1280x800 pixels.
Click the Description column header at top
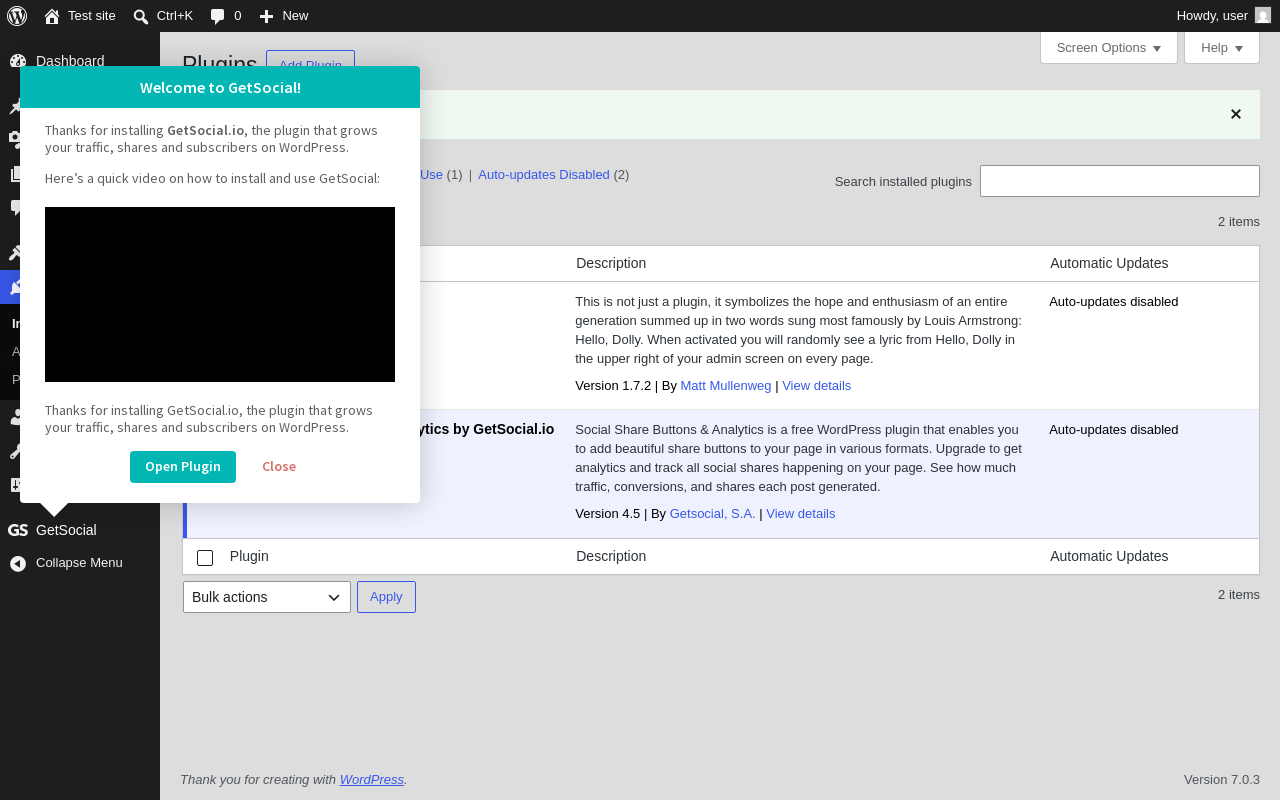(x=611, y=263)
